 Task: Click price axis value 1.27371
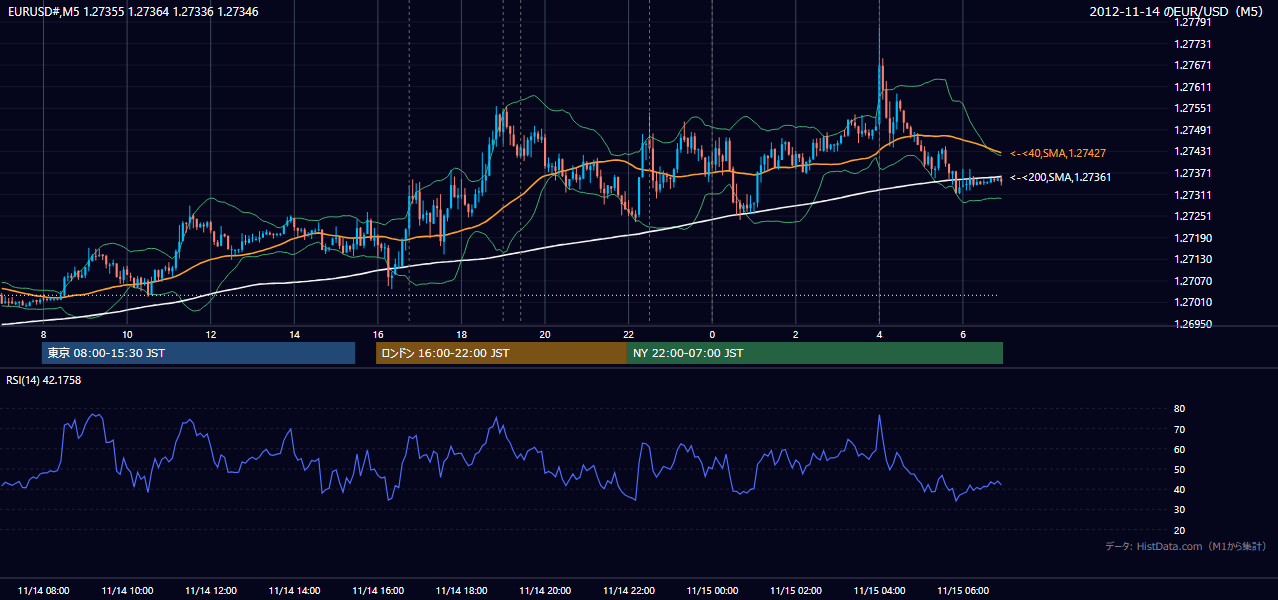tap(1192, 173)
